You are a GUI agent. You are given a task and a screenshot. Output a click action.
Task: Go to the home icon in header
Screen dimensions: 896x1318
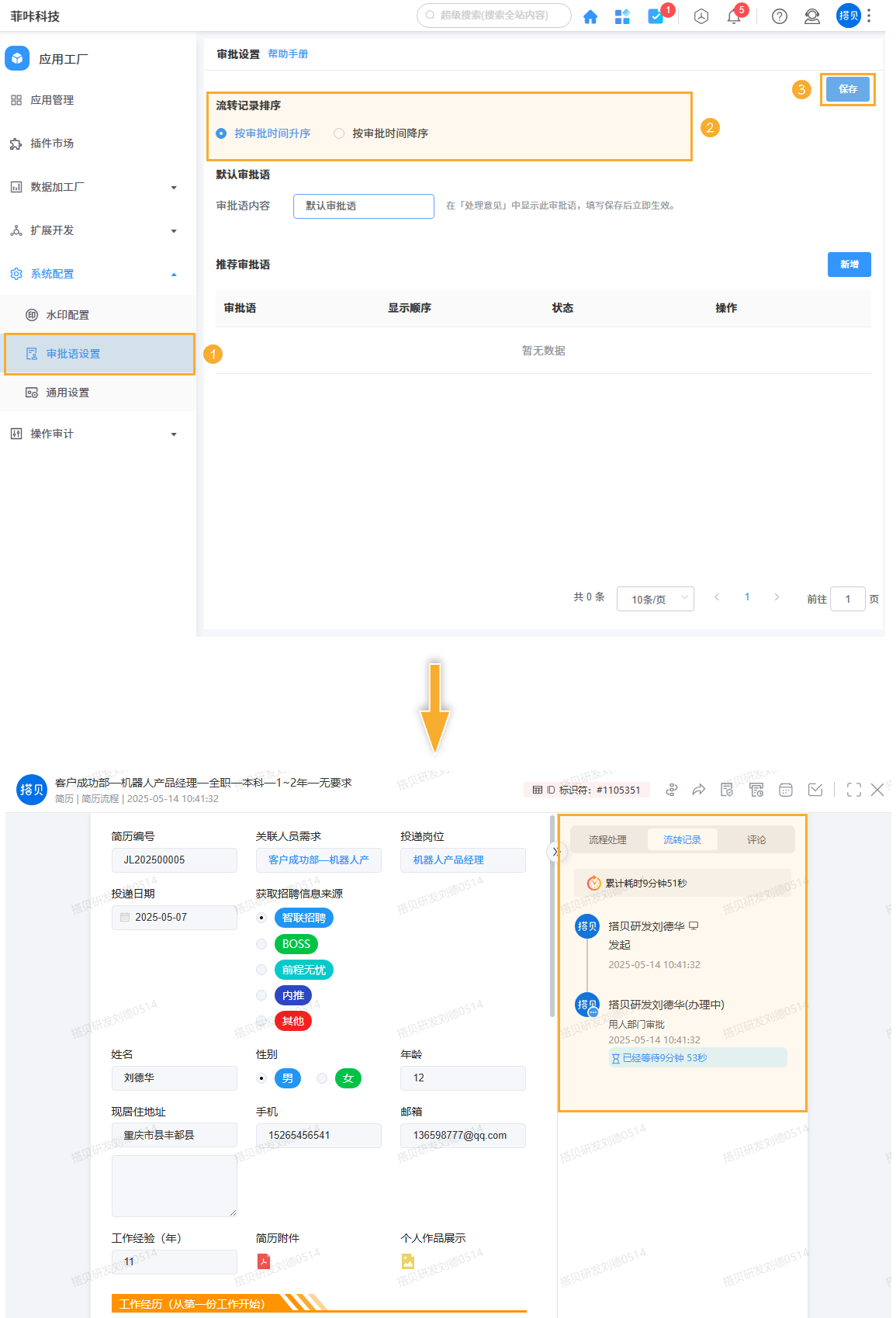click(x=590, y=16)
